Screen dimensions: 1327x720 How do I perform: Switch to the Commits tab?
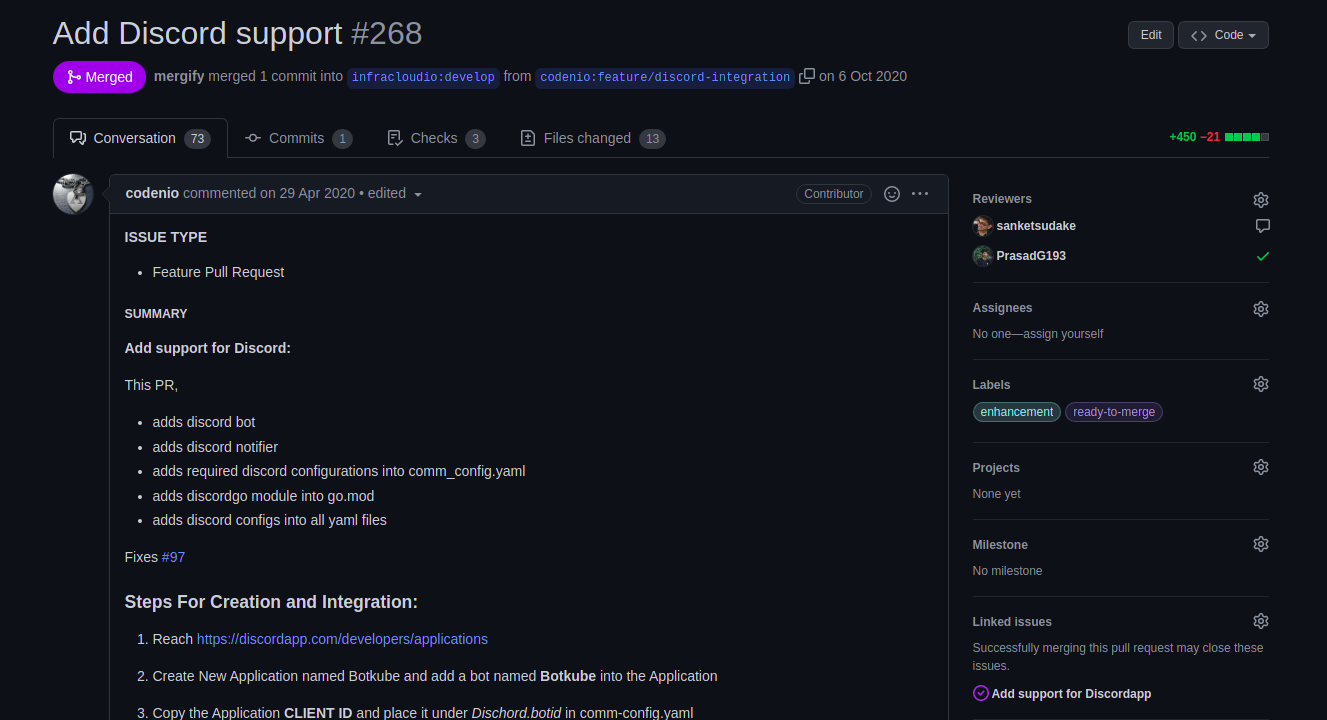[x=298, y=138]
